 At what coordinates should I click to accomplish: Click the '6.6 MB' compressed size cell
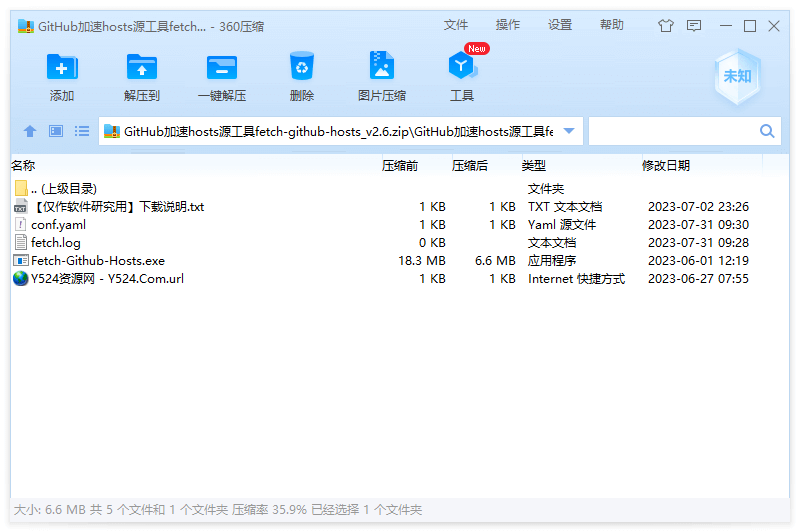(495, 261)
